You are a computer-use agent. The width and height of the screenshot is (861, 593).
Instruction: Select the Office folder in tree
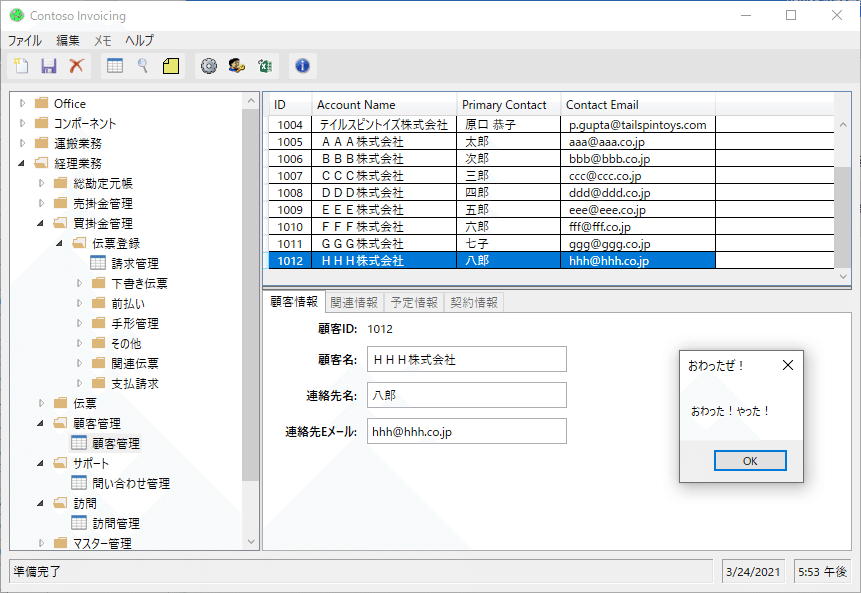pyautogui.click(x=70, y=103)
